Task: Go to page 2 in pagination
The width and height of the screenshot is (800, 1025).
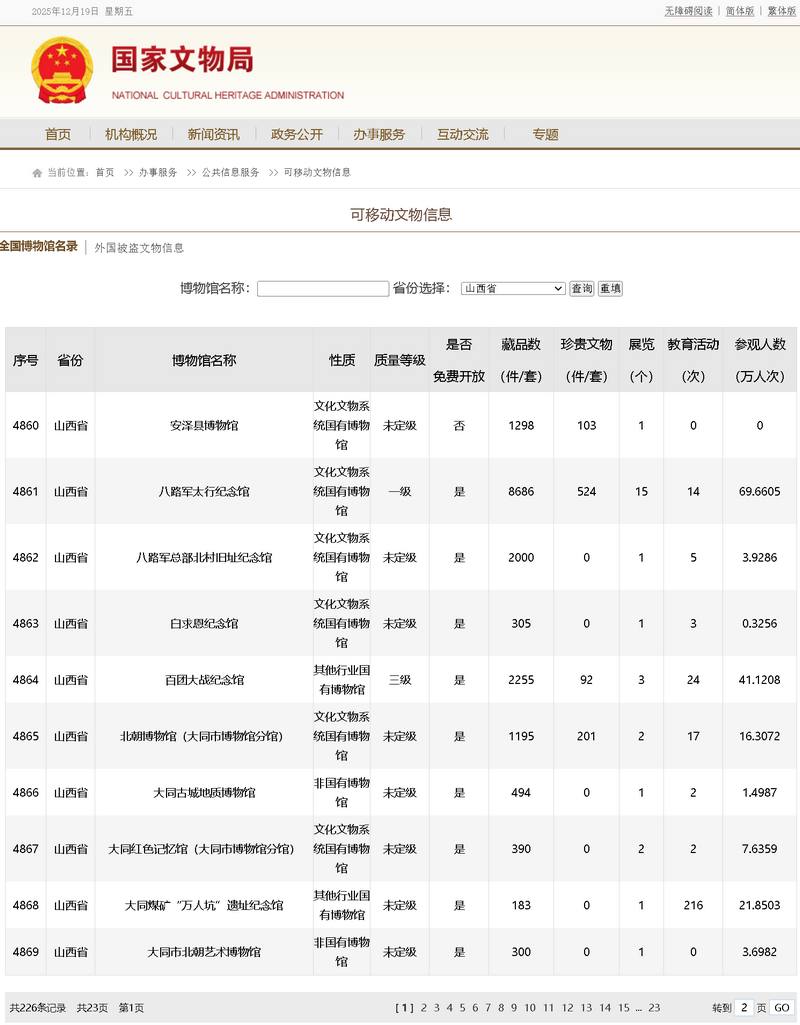Action: point(424,1008)
